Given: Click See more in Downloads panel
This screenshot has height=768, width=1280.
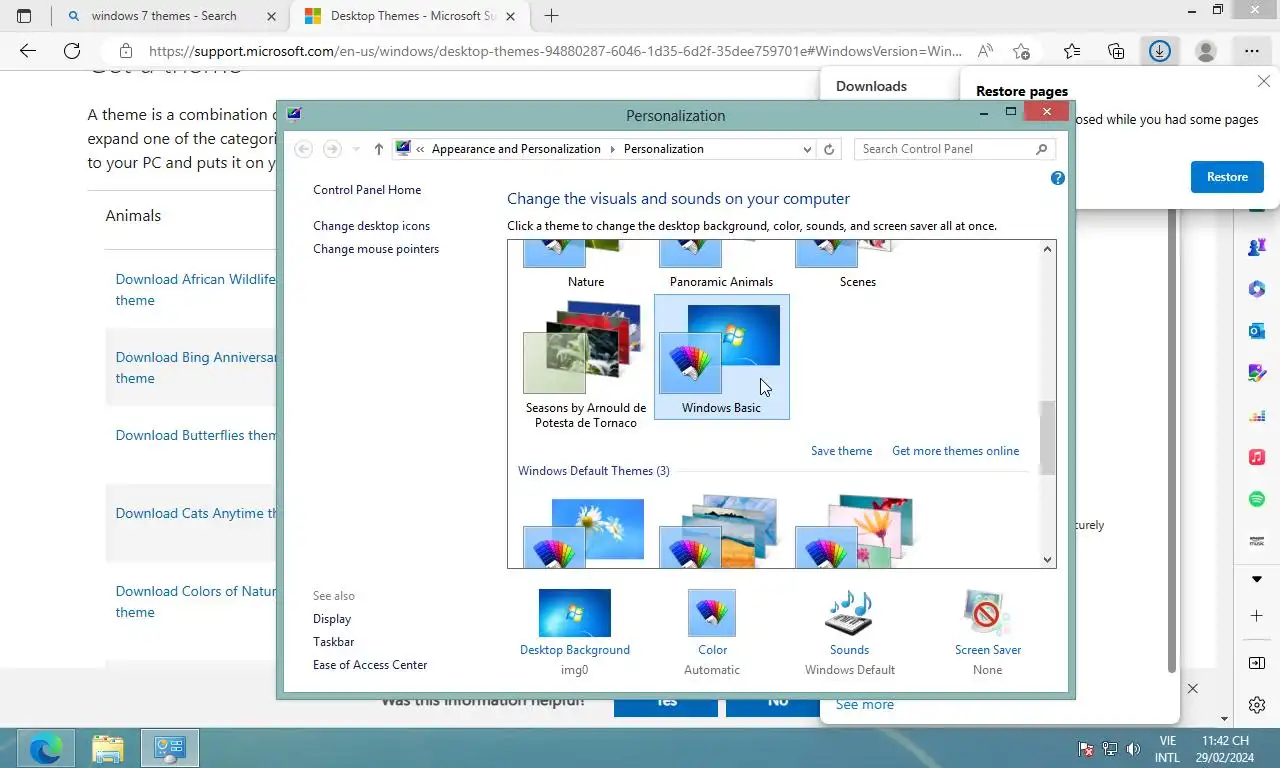Looking at the screenshot, I should pyautogui.click(x=865, y=705).
